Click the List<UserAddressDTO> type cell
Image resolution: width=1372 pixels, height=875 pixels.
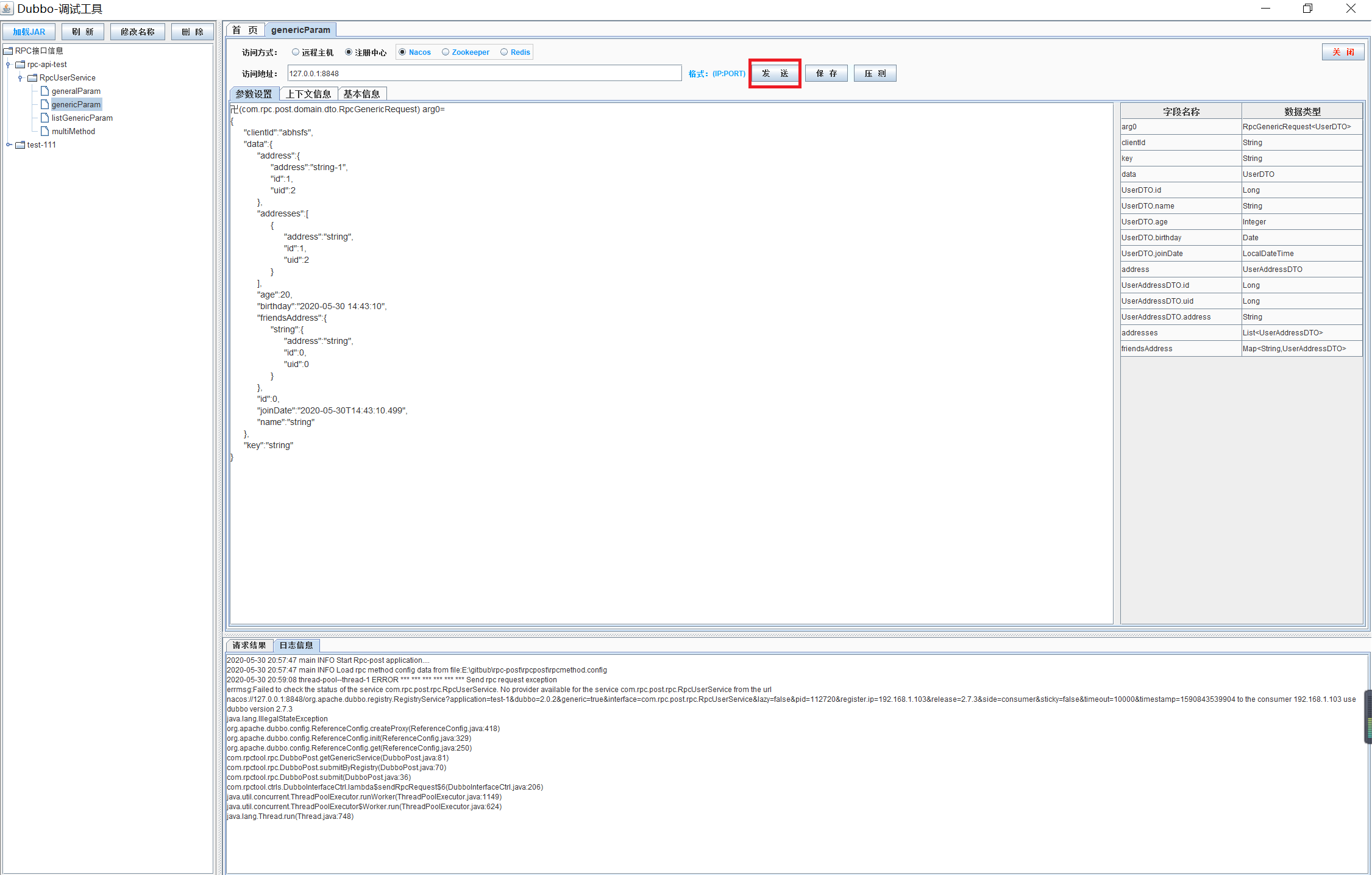[x=1302, y=332]
